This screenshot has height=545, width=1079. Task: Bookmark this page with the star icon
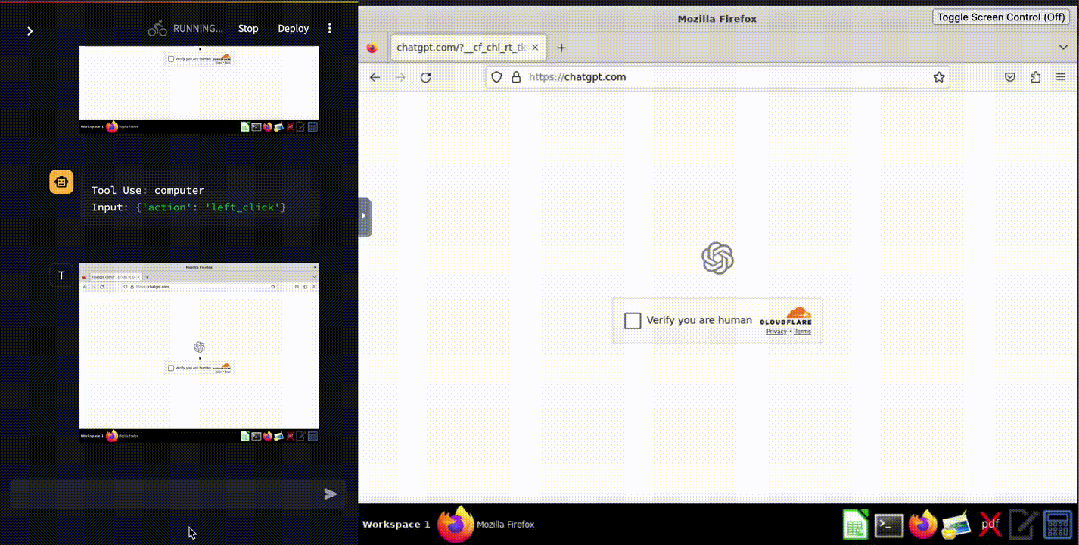(x=939, y=77)
